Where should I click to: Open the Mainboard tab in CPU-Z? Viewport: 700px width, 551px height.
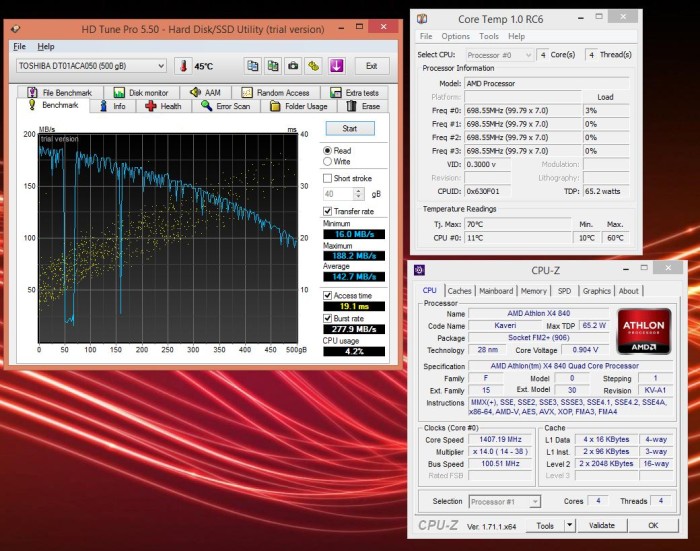tap(496, 291)
